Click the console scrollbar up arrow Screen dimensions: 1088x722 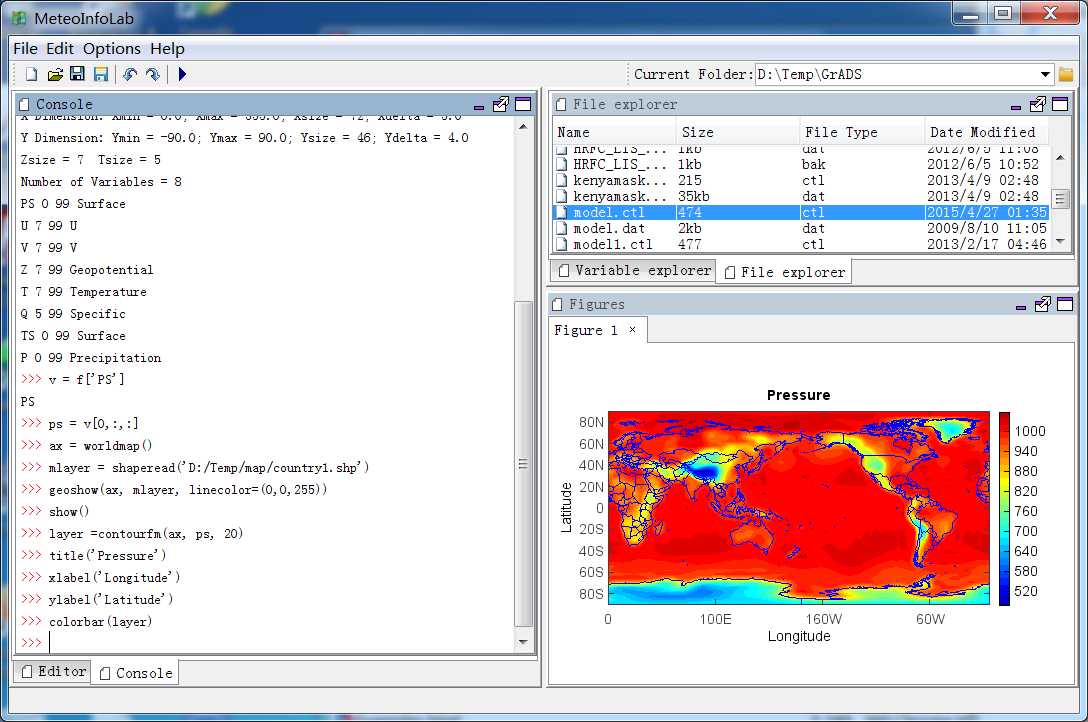pyautogui.click(x=523, y=127)
